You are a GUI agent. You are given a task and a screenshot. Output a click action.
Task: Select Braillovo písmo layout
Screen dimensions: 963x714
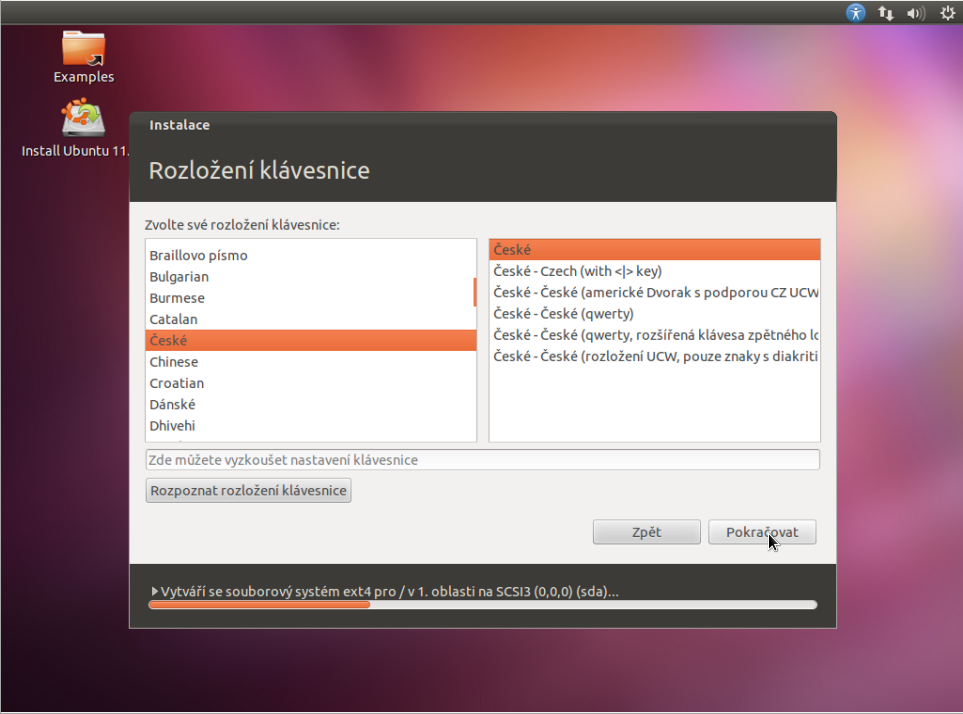[x=310, y=255]
